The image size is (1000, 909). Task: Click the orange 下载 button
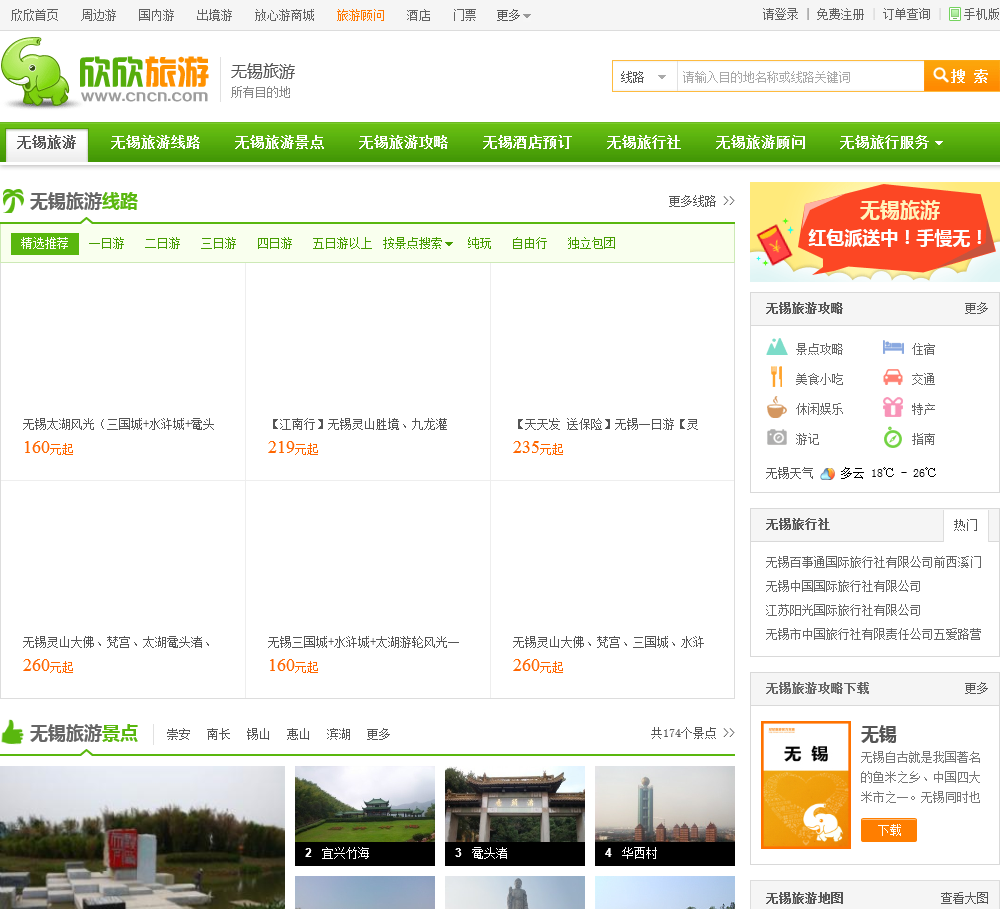pyautogui.click(x=889, y=830)
